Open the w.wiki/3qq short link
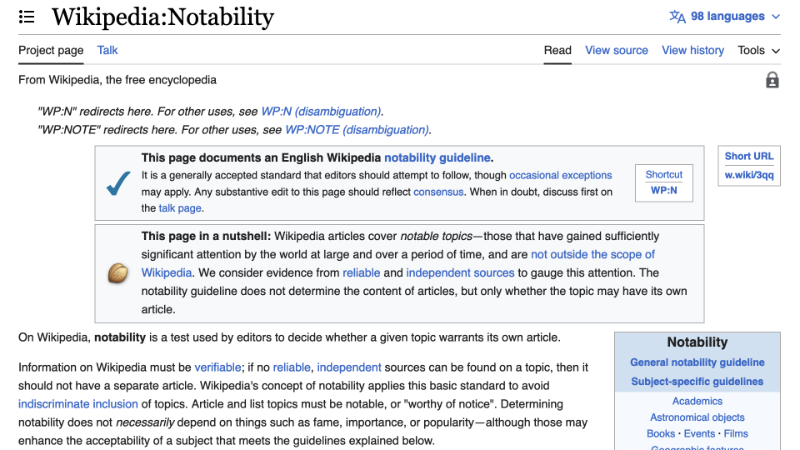This screenshot has width=800, height=450. point(749,175)
